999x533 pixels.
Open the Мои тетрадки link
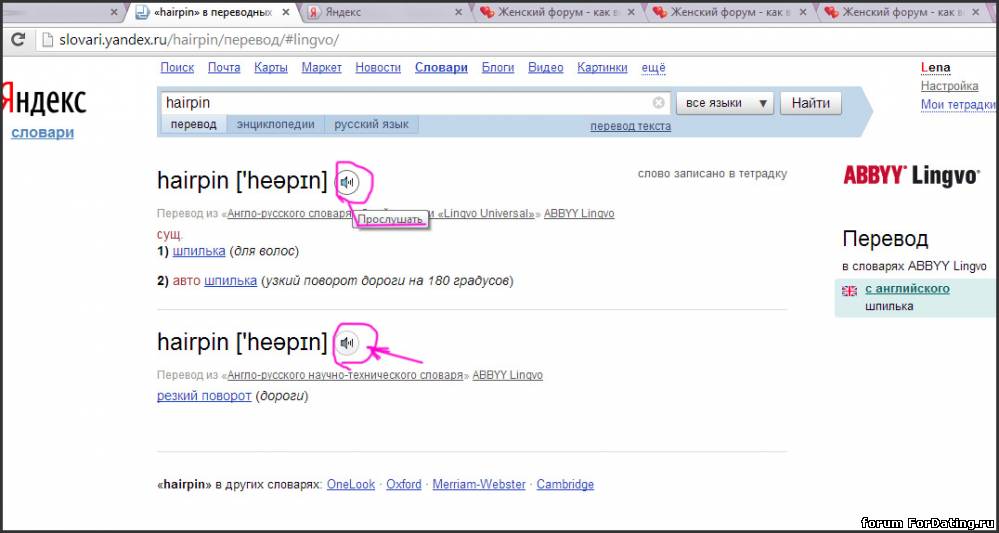959,104
